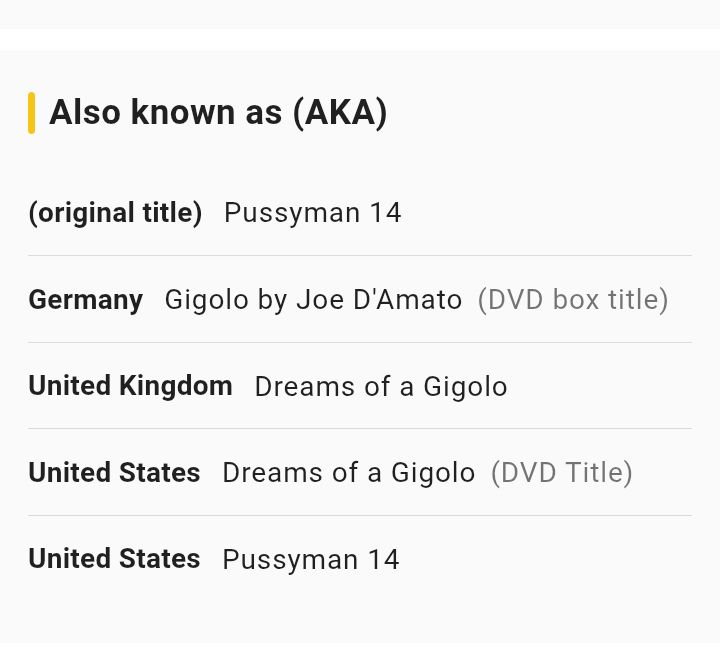The height and width of the screenshot is (653, 720).
Task: Click the divider above the last United States row
Action: [x=360, y=516]
